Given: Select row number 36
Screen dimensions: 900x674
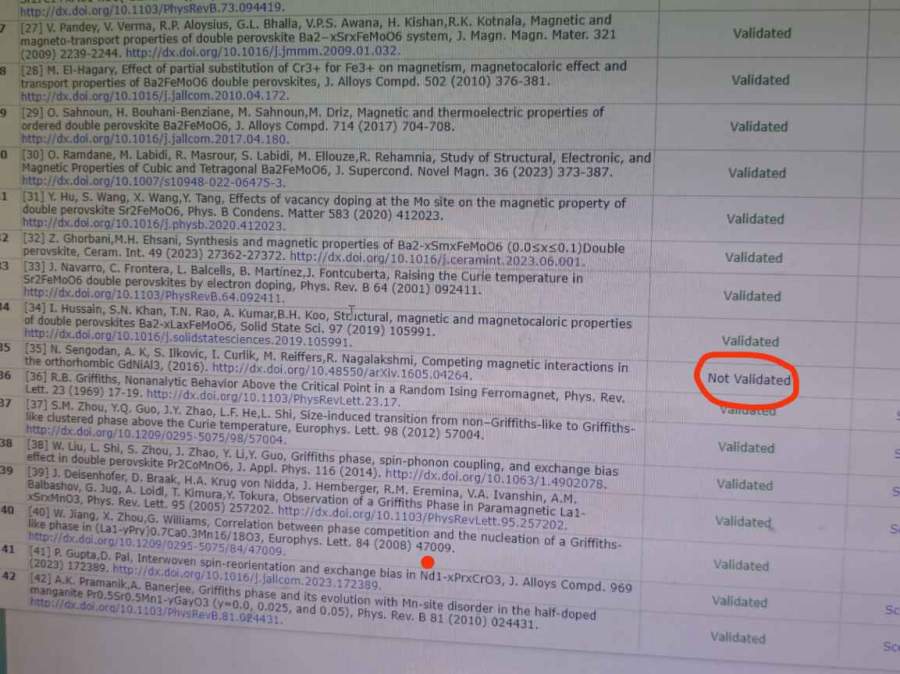Looking at the screenshot, I should pos(5,375).
